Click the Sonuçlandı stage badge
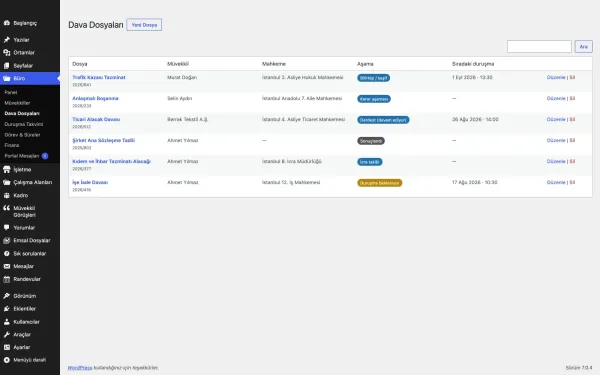600x375 pixels. tap(371, 141)
